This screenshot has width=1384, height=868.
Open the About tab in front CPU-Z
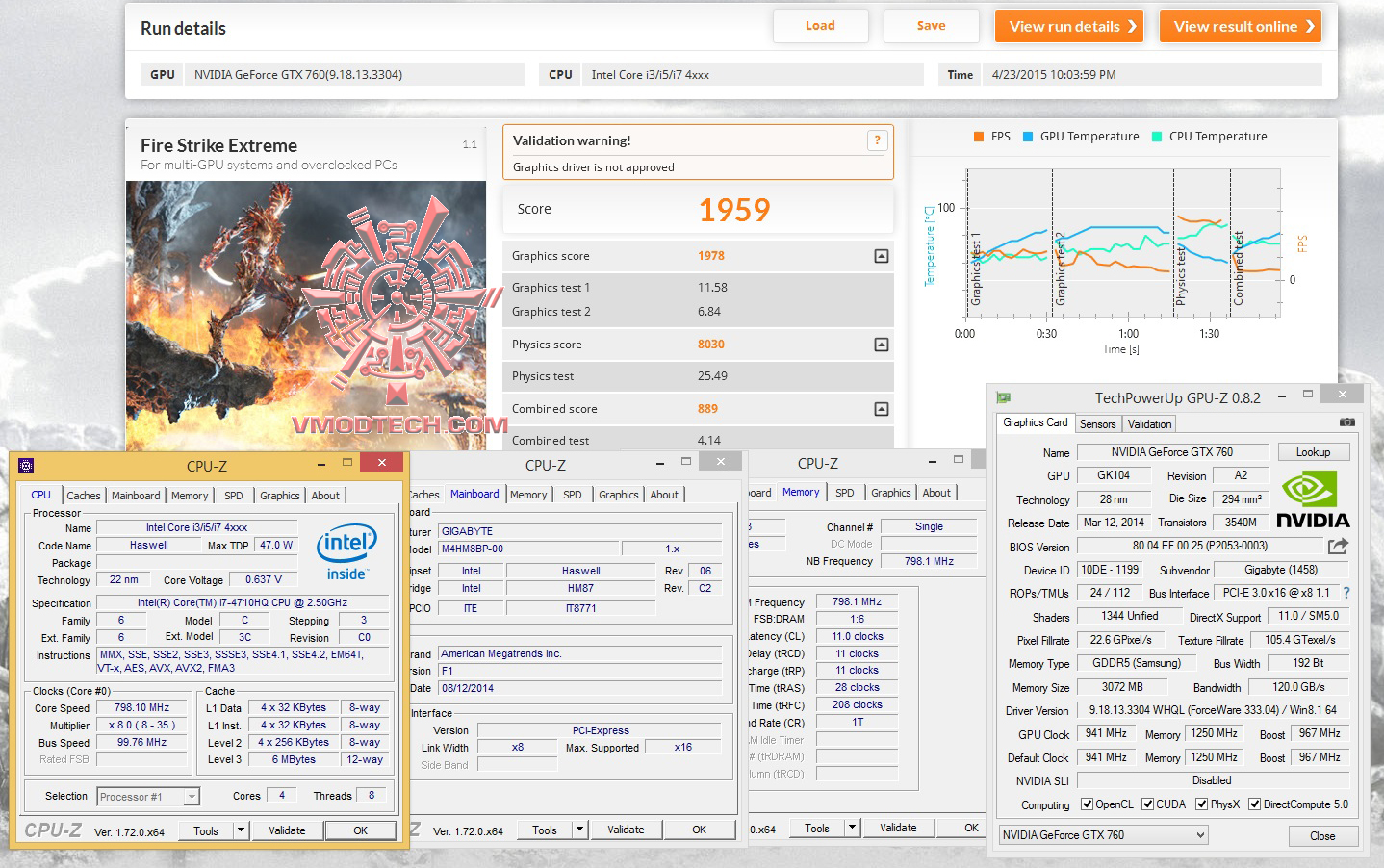325,496
